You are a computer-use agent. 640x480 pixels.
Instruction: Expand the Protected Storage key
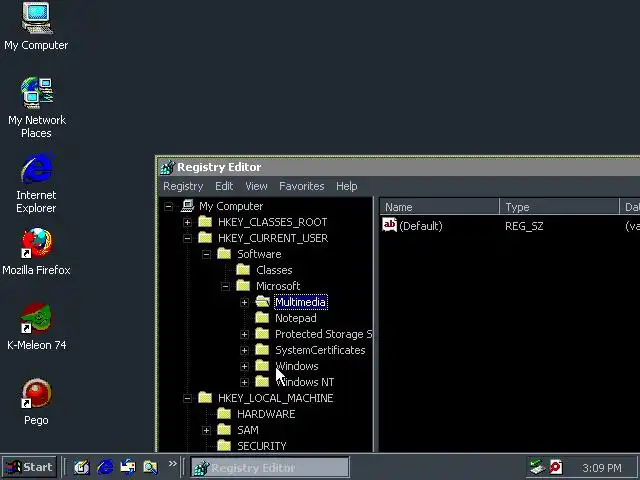point(244,334)
